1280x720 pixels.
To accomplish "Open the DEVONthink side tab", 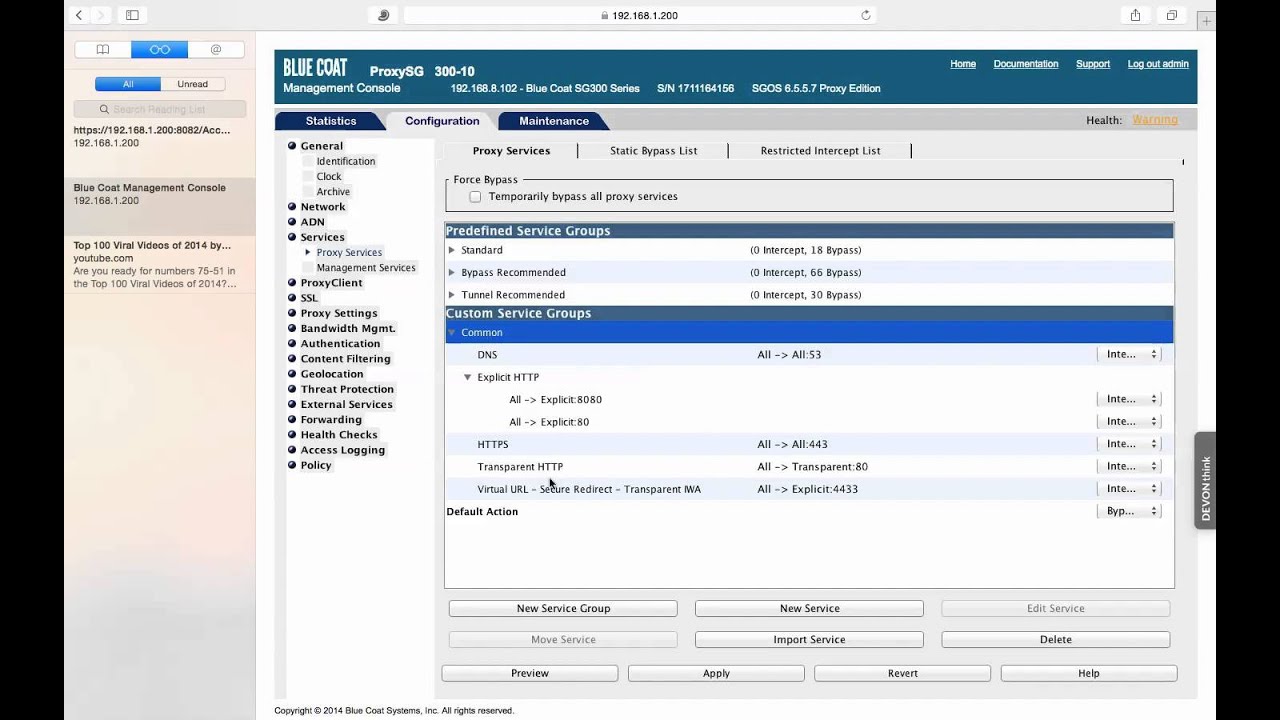I will [1205, 480].
